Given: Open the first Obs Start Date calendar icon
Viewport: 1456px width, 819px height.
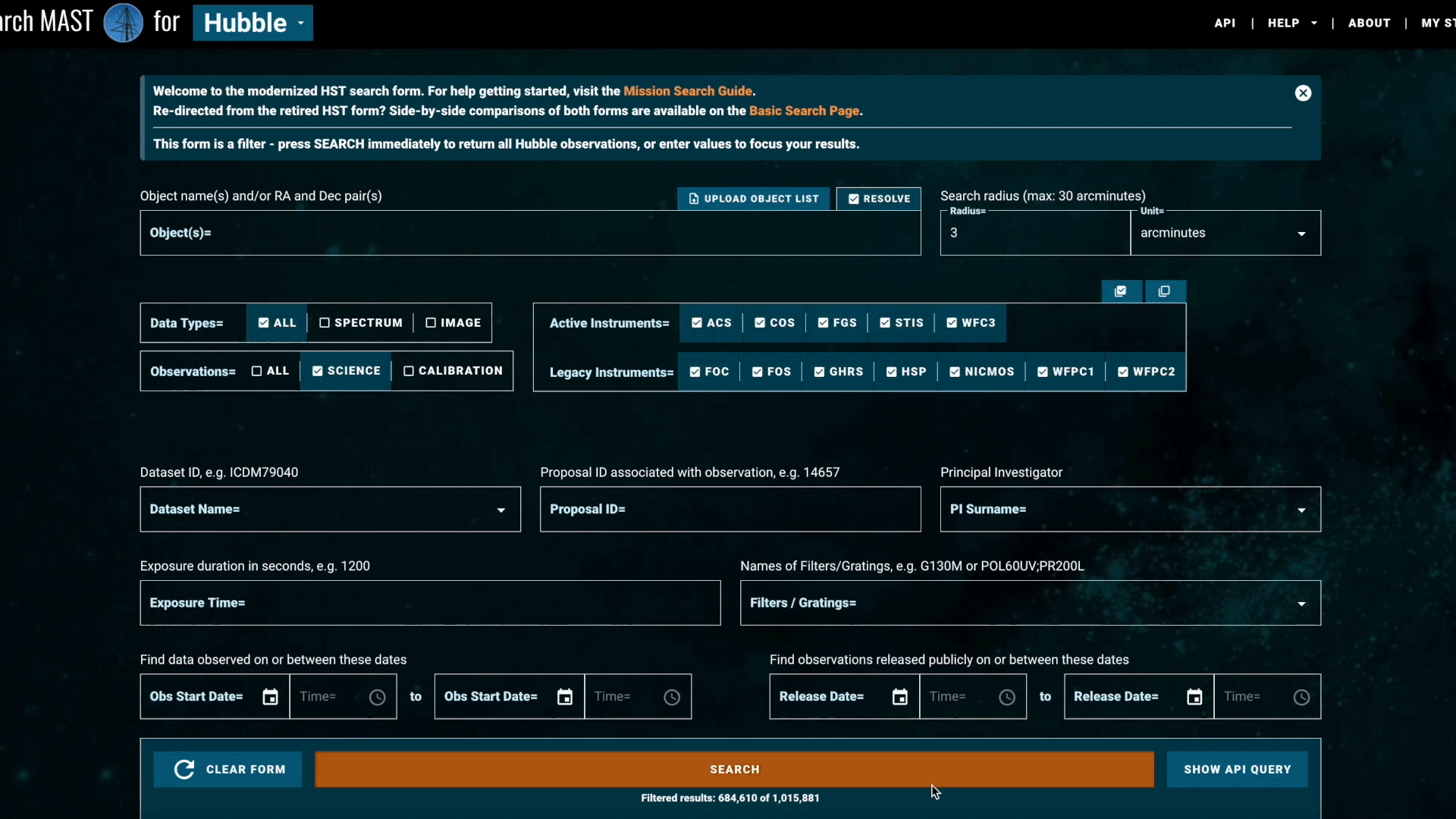Looking at the screenshot, I should (270, 697).
